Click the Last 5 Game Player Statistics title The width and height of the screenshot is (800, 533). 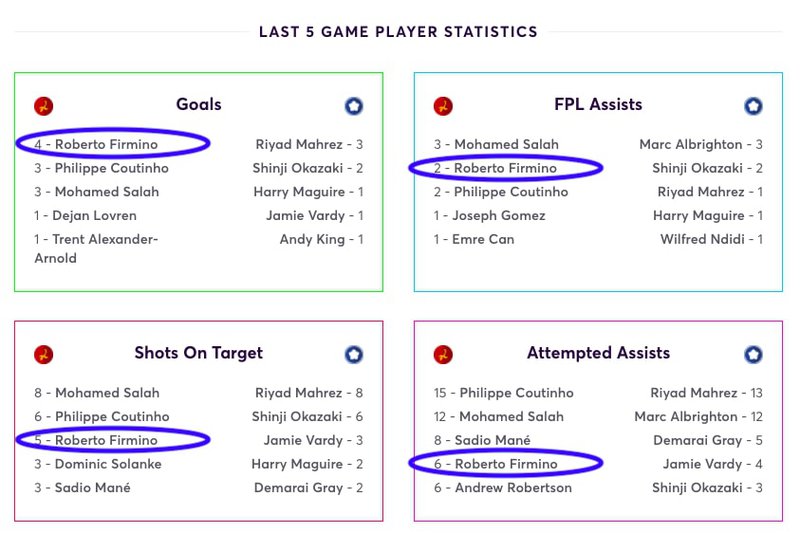pos(398,32)
